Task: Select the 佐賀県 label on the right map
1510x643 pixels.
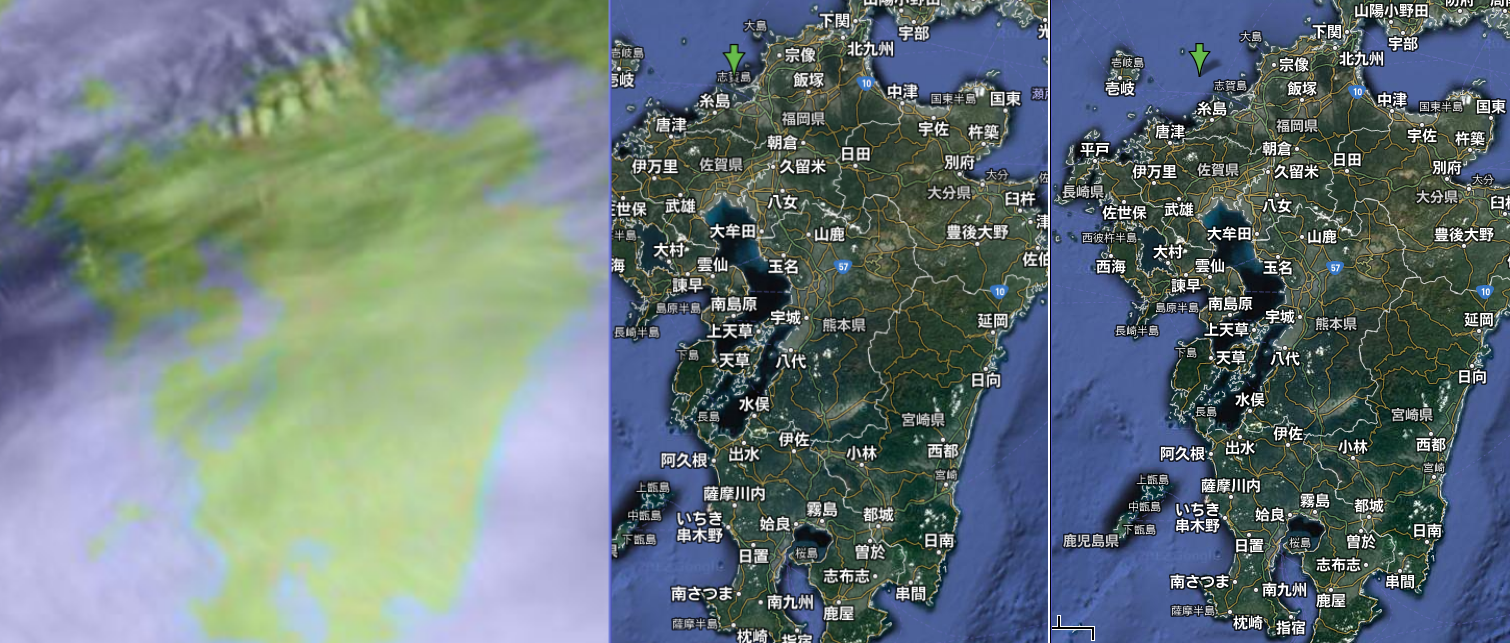Action: (1218, 171)
